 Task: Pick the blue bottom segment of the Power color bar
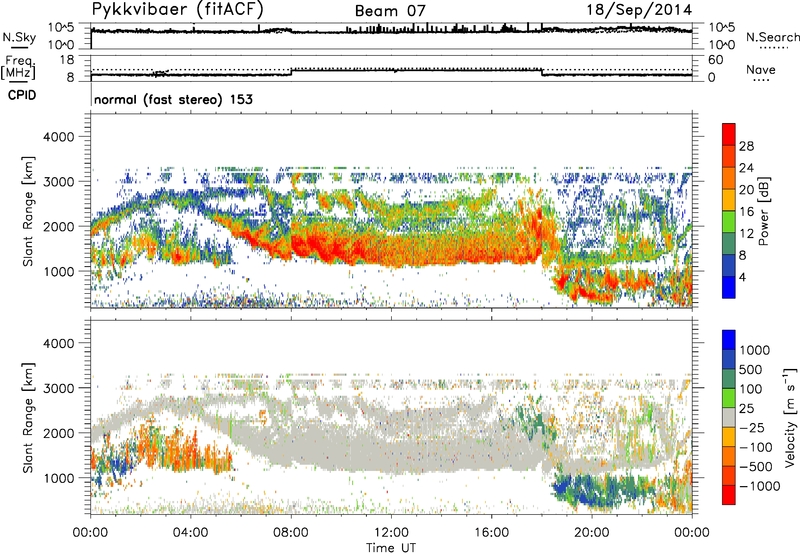[729, 287]
